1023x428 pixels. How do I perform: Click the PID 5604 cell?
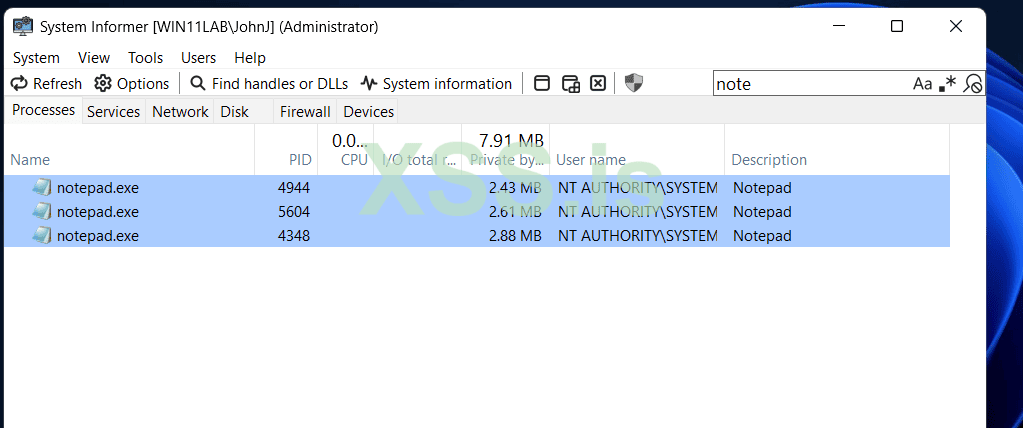294,211
